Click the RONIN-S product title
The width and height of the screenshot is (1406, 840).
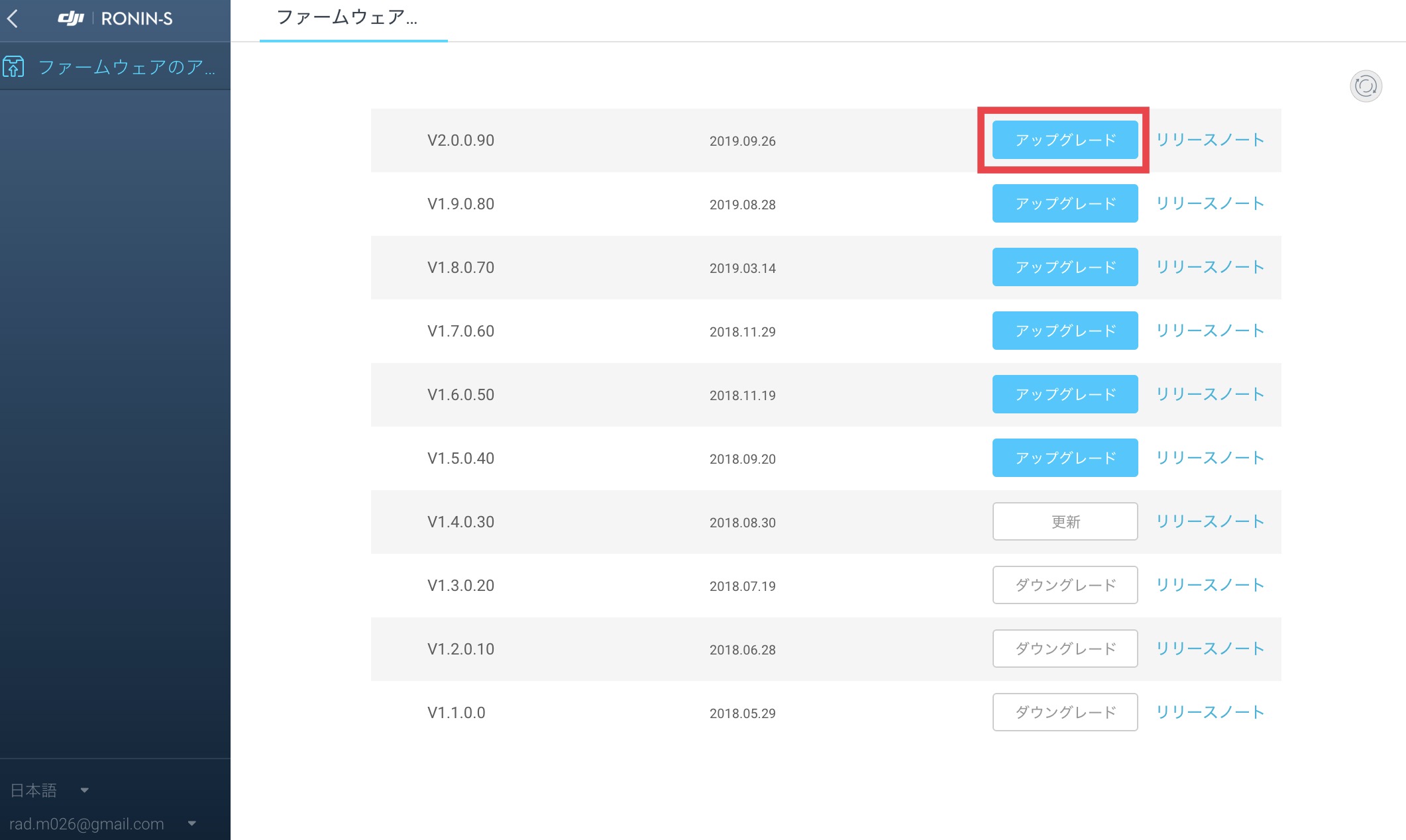(x=136, y=19)
